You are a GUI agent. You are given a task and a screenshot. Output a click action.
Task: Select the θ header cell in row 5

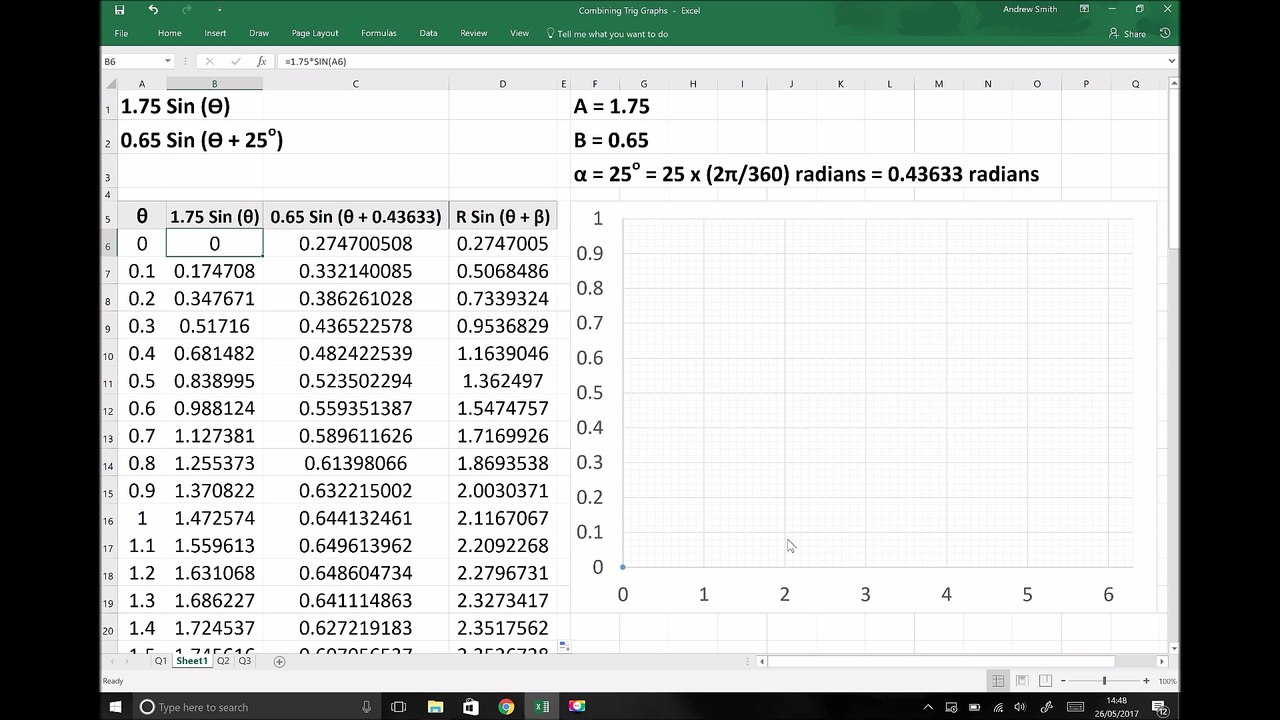[142, 216]
